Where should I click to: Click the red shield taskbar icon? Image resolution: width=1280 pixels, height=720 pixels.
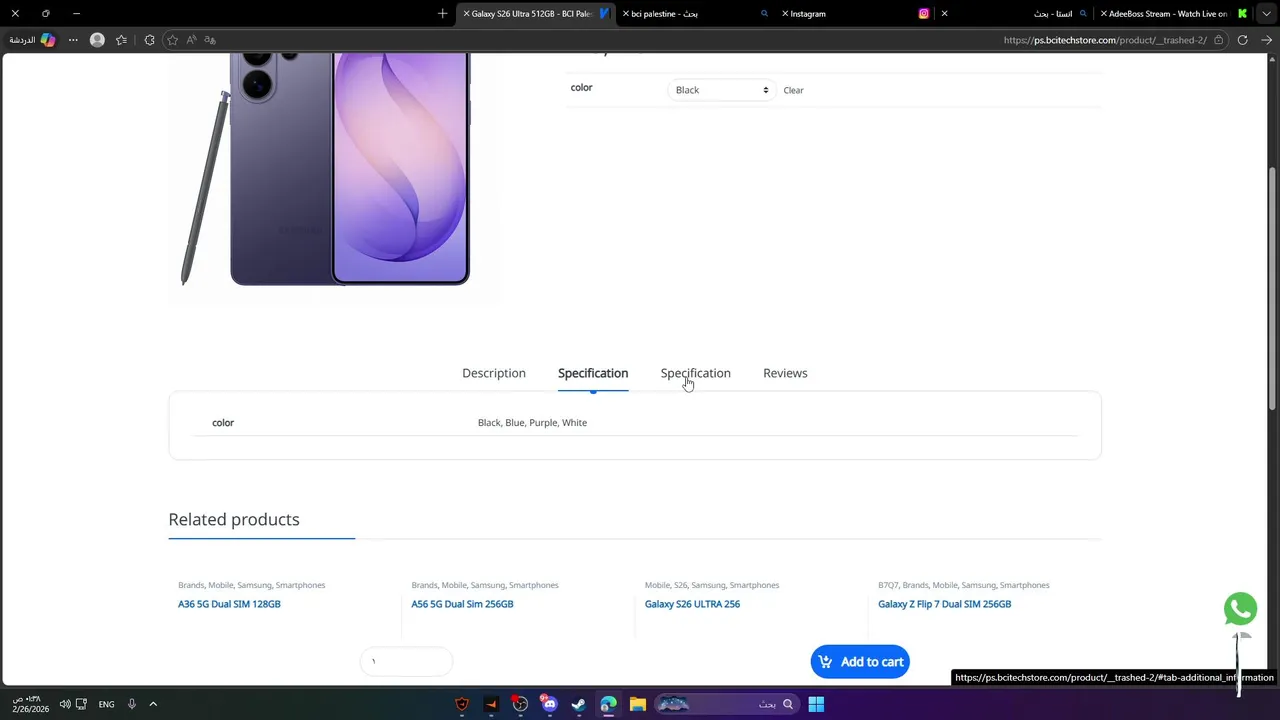(x=462, y=704)
